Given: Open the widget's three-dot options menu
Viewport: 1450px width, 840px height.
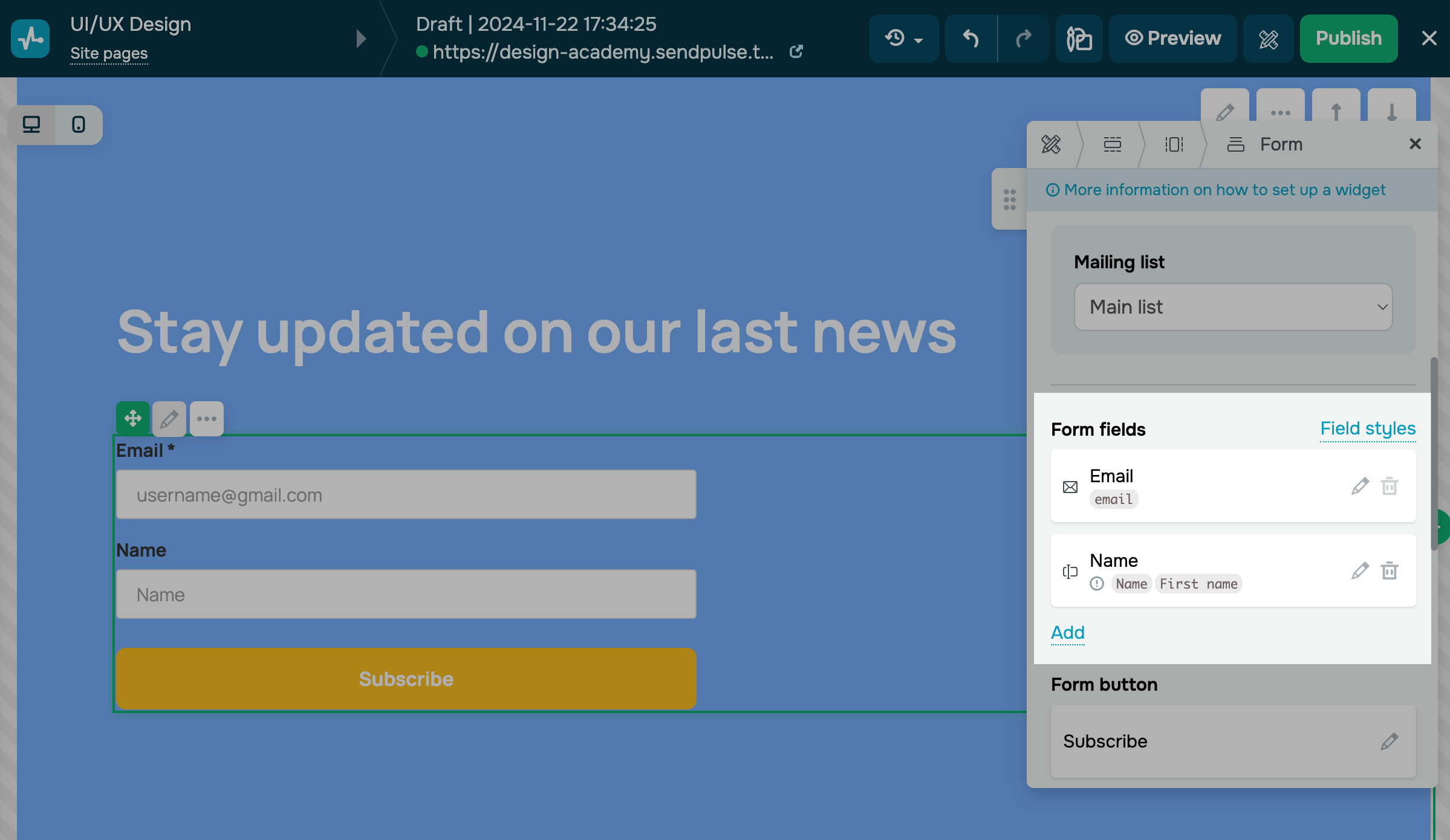Looking at the screenshot, I should (x=207, y=418).
